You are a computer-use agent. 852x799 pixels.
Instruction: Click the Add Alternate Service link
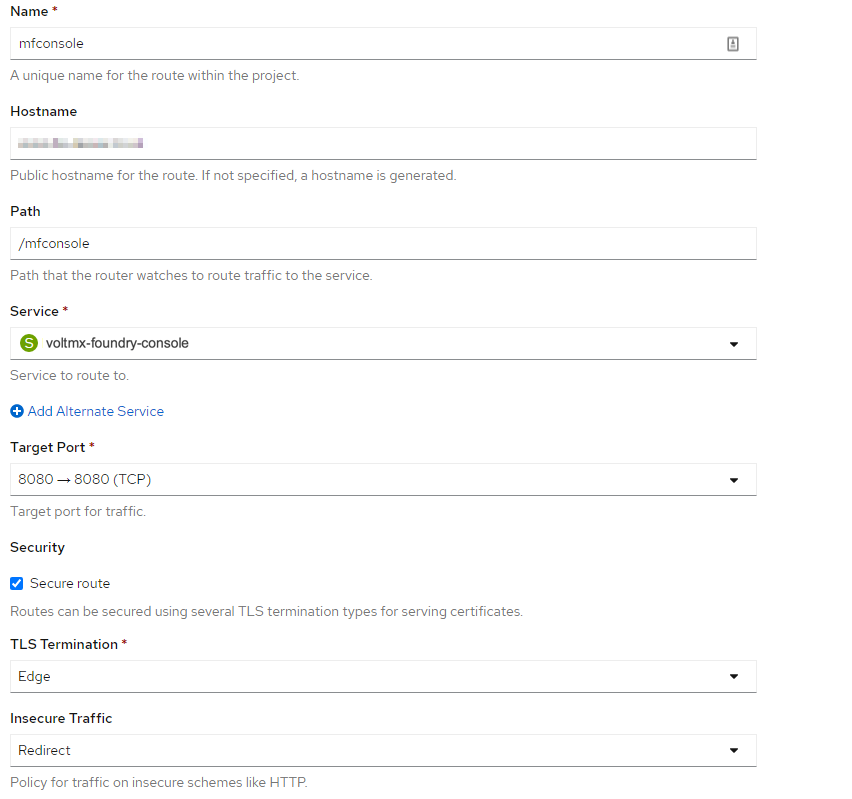pos(95,411)
